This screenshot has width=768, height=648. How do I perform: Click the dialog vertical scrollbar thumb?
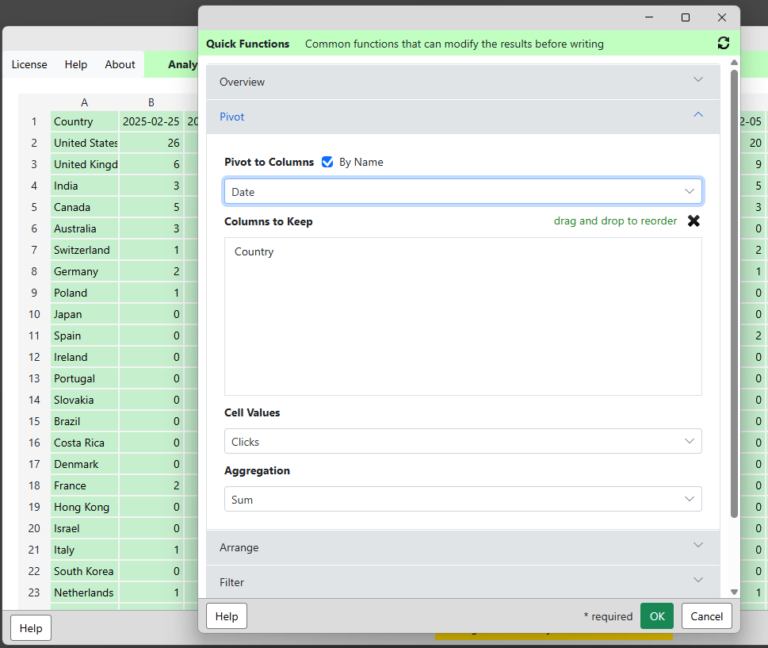click(x=734, y=294)
